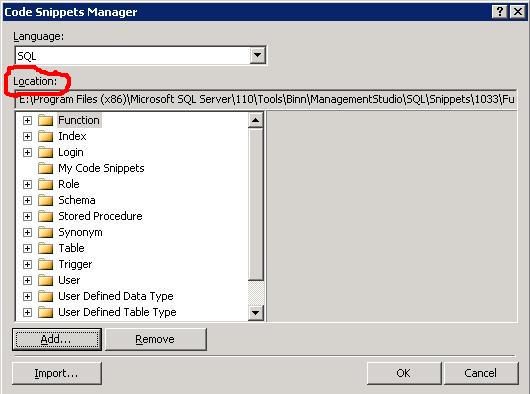Select the Role tree item label
The width and height of the screenshot is (530, 394).
click(x=69, y=184)
